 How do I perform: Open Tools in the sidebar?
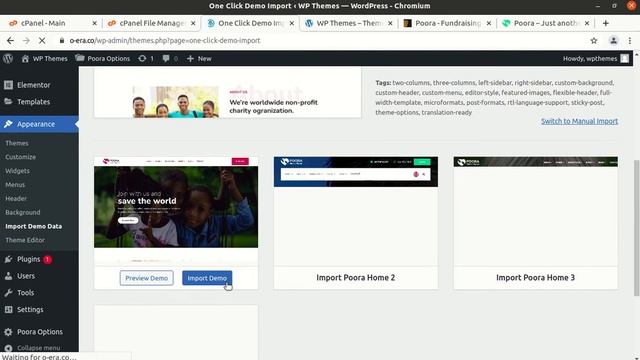[x=25, y=293]
